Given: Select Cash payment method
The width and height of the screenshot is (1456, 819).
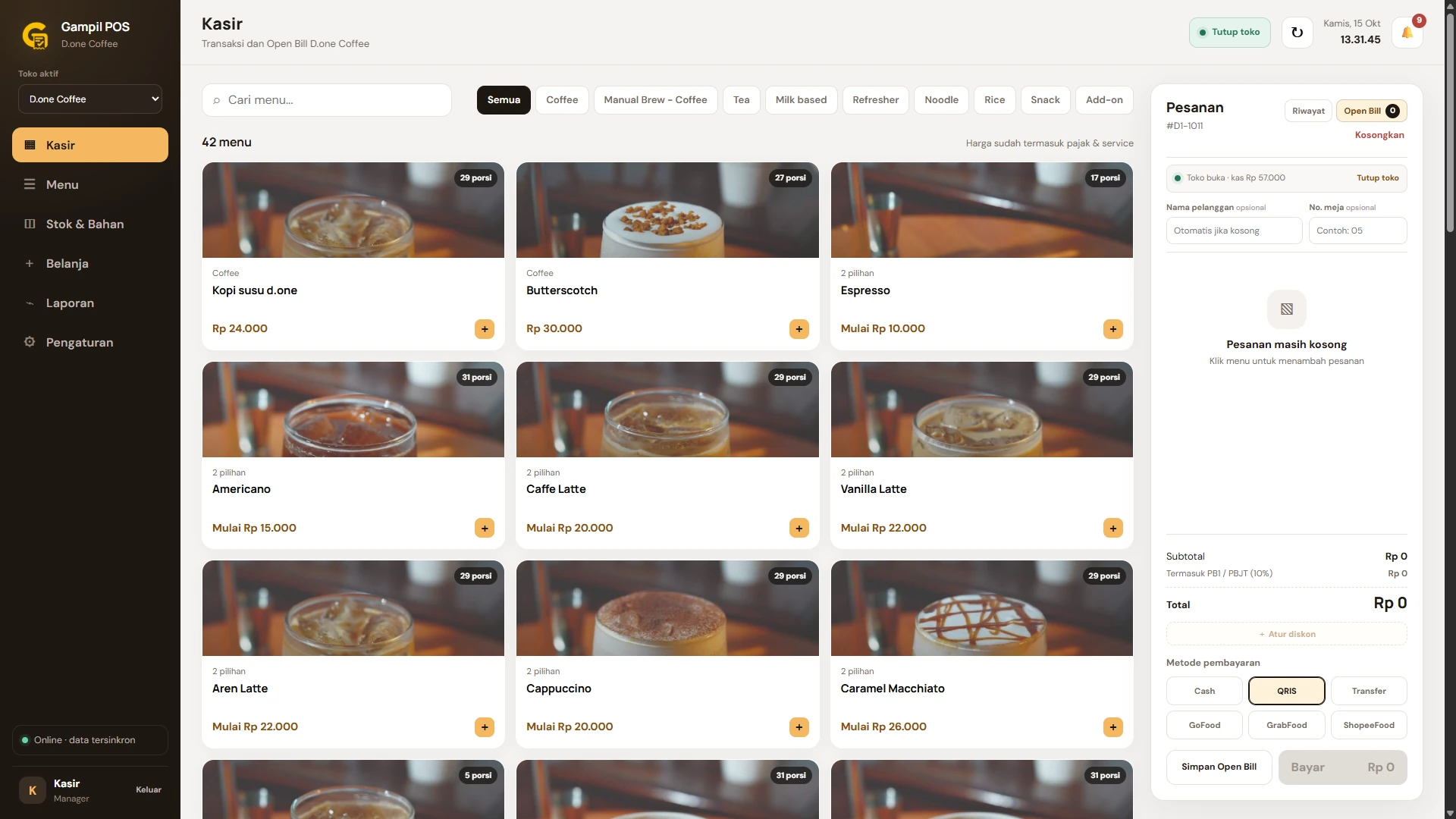Looking at the screenshot, I should 1204,691.
